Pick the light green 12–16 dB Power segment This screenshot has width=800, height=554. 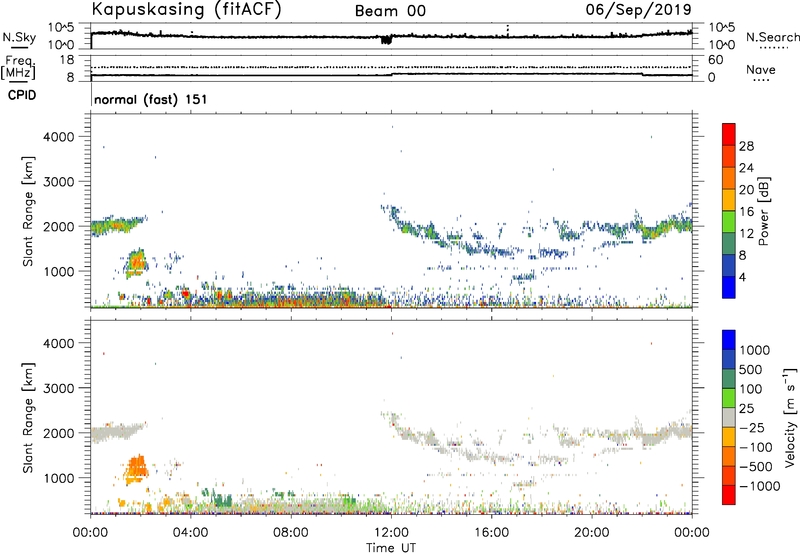[729, 221]
